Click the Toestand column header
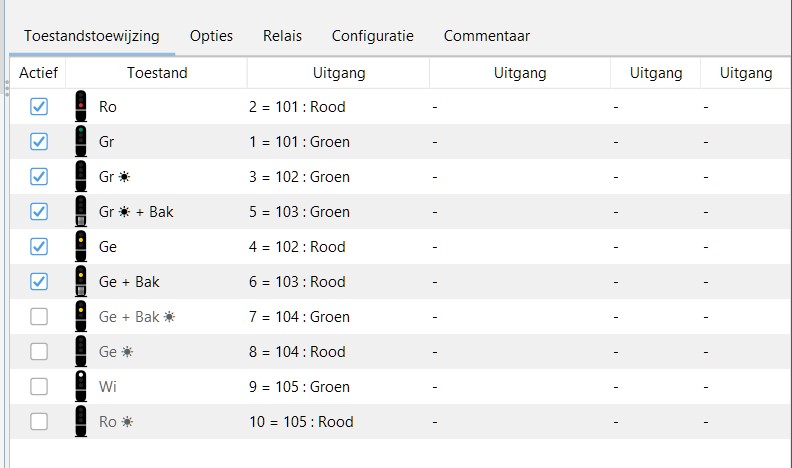The height and width of the screenshot is (468, 792). click(157, 73)
